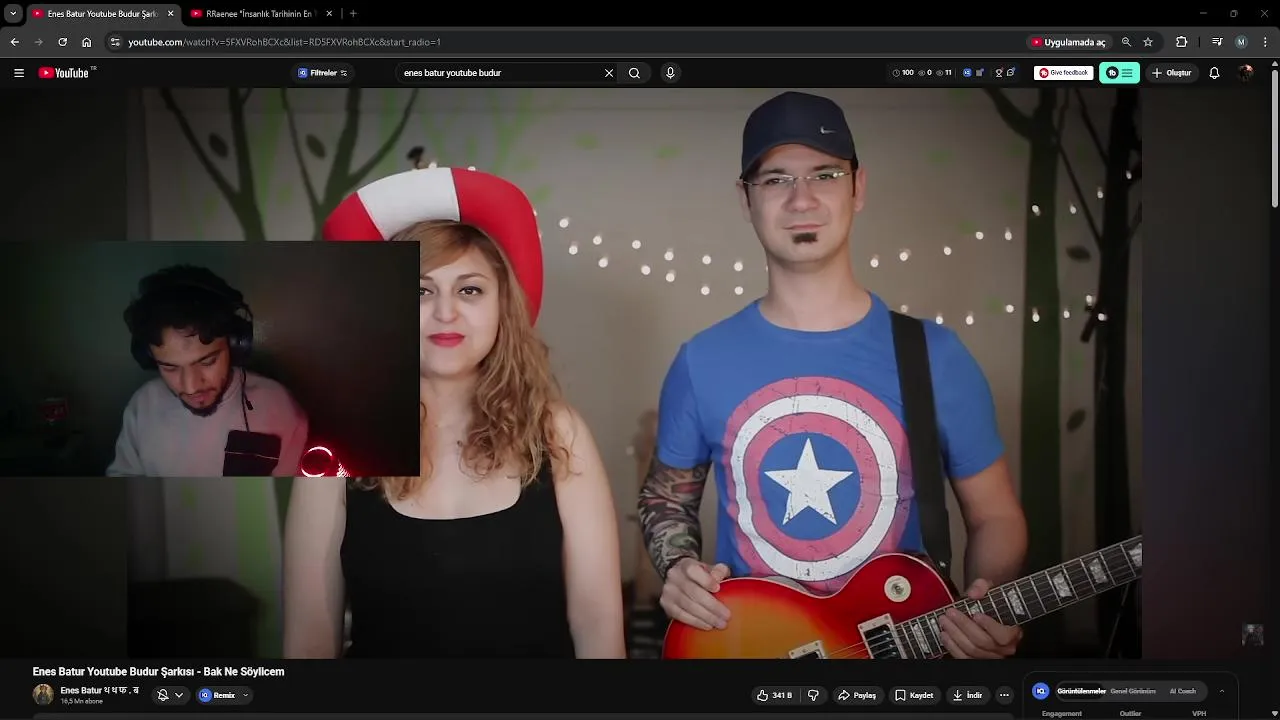Open Enes Batur channel avatar
This screenshot has width=1280, height=720.
click(x=43, y=695)
